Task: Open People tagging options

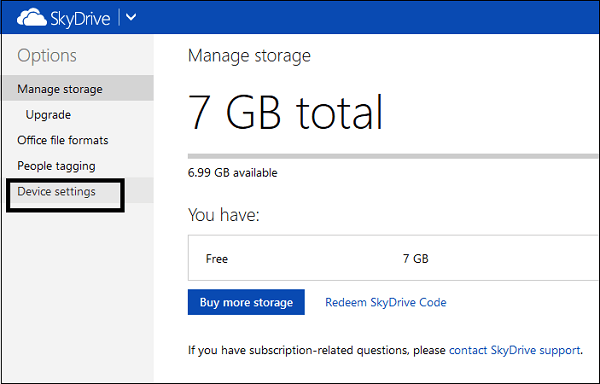Action: pyautogui.click(x=56, y=166)
